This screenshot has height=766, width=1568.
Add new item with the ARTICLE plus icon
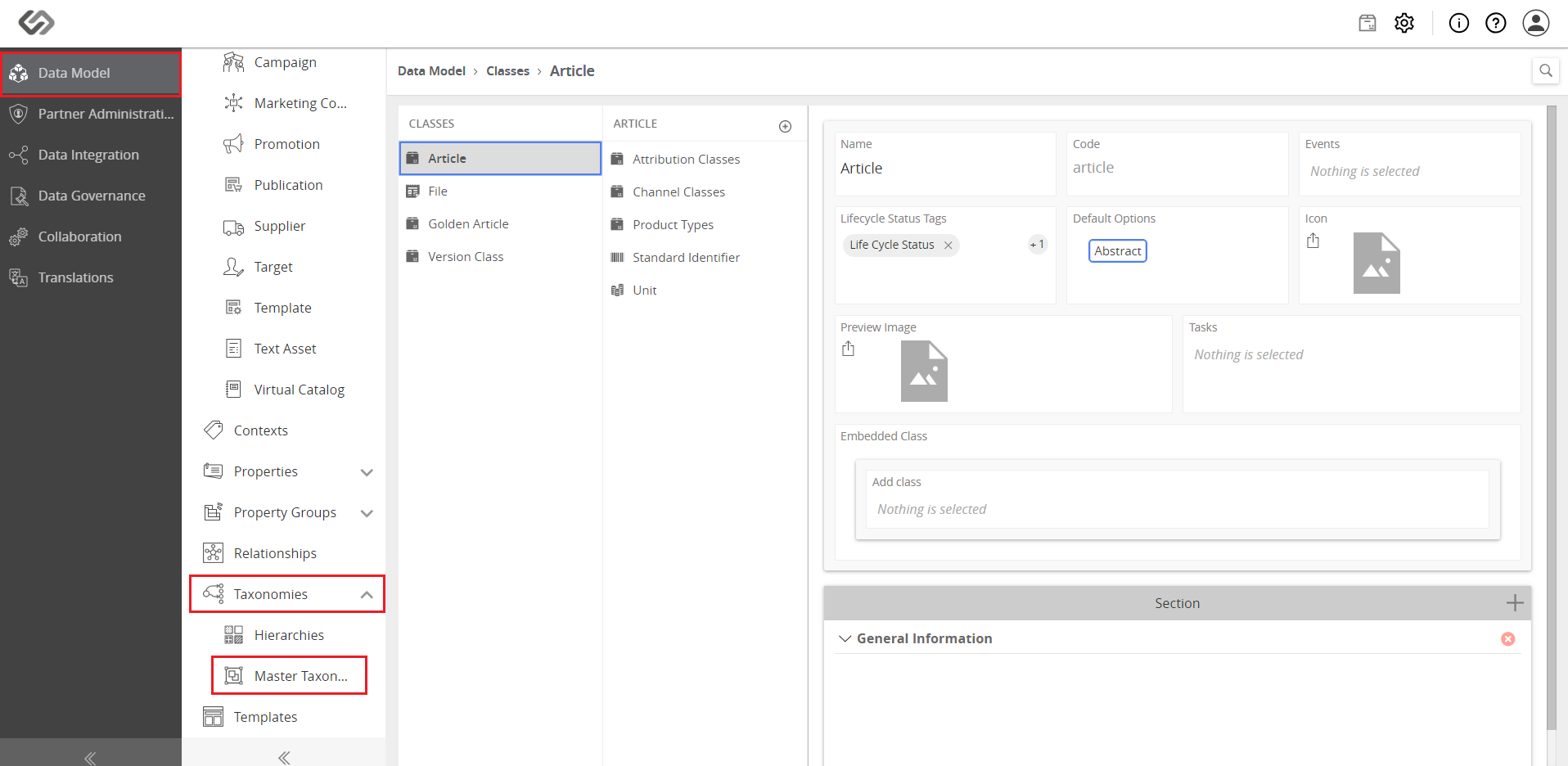(786, 126)
